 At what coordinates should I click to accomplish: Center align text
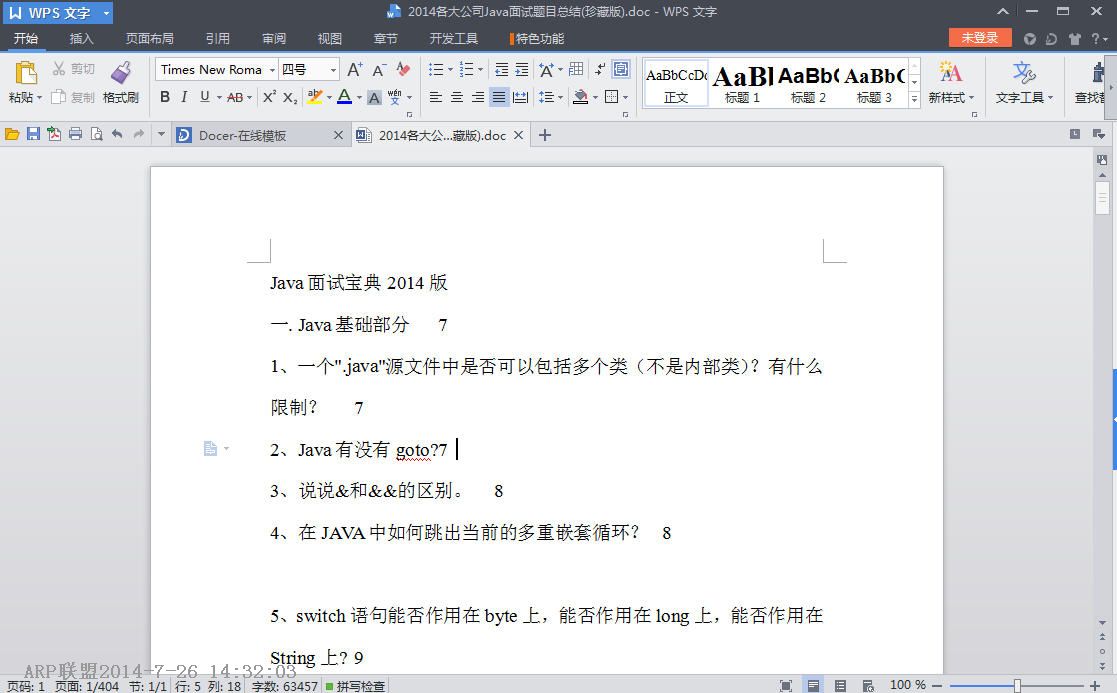click(457, 97)
